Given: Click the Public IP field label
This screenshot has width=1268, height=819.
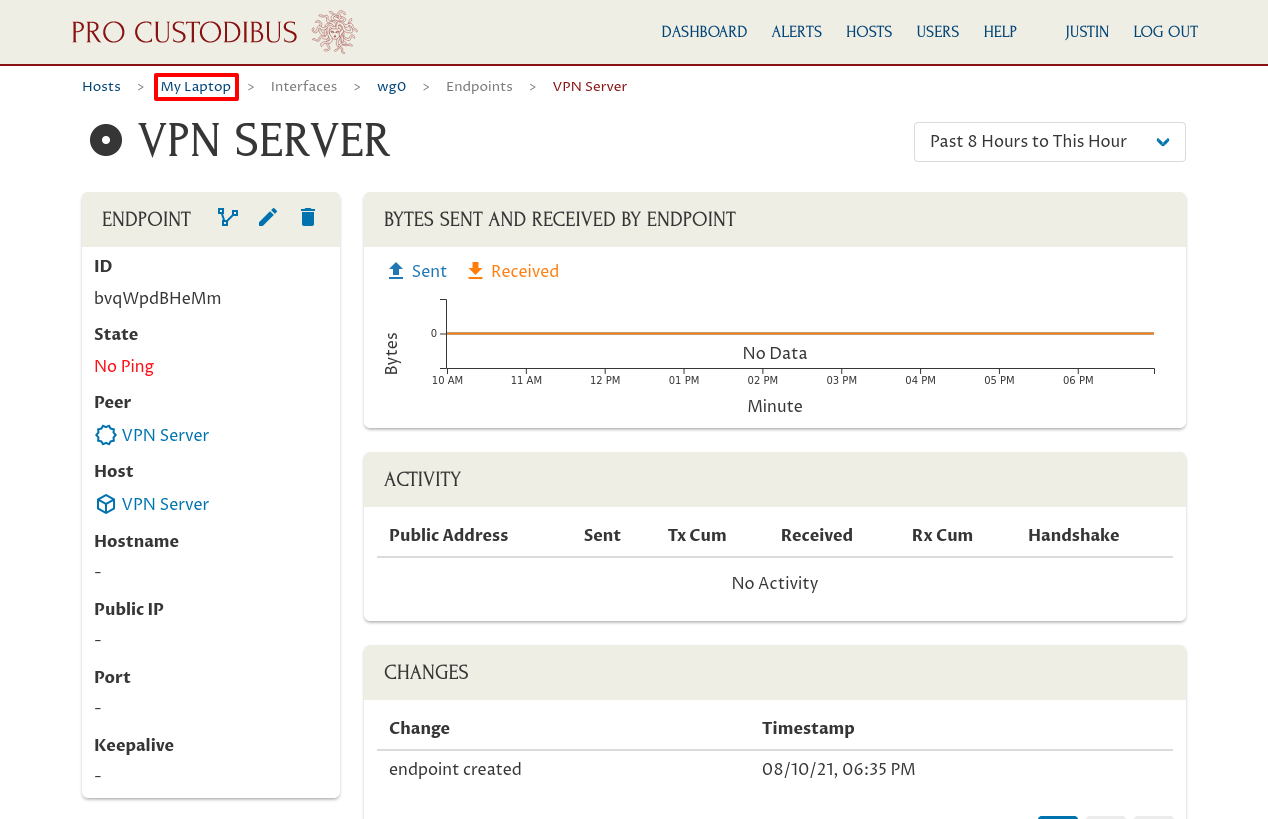Looking at the screenshot, I should [129, 609].
